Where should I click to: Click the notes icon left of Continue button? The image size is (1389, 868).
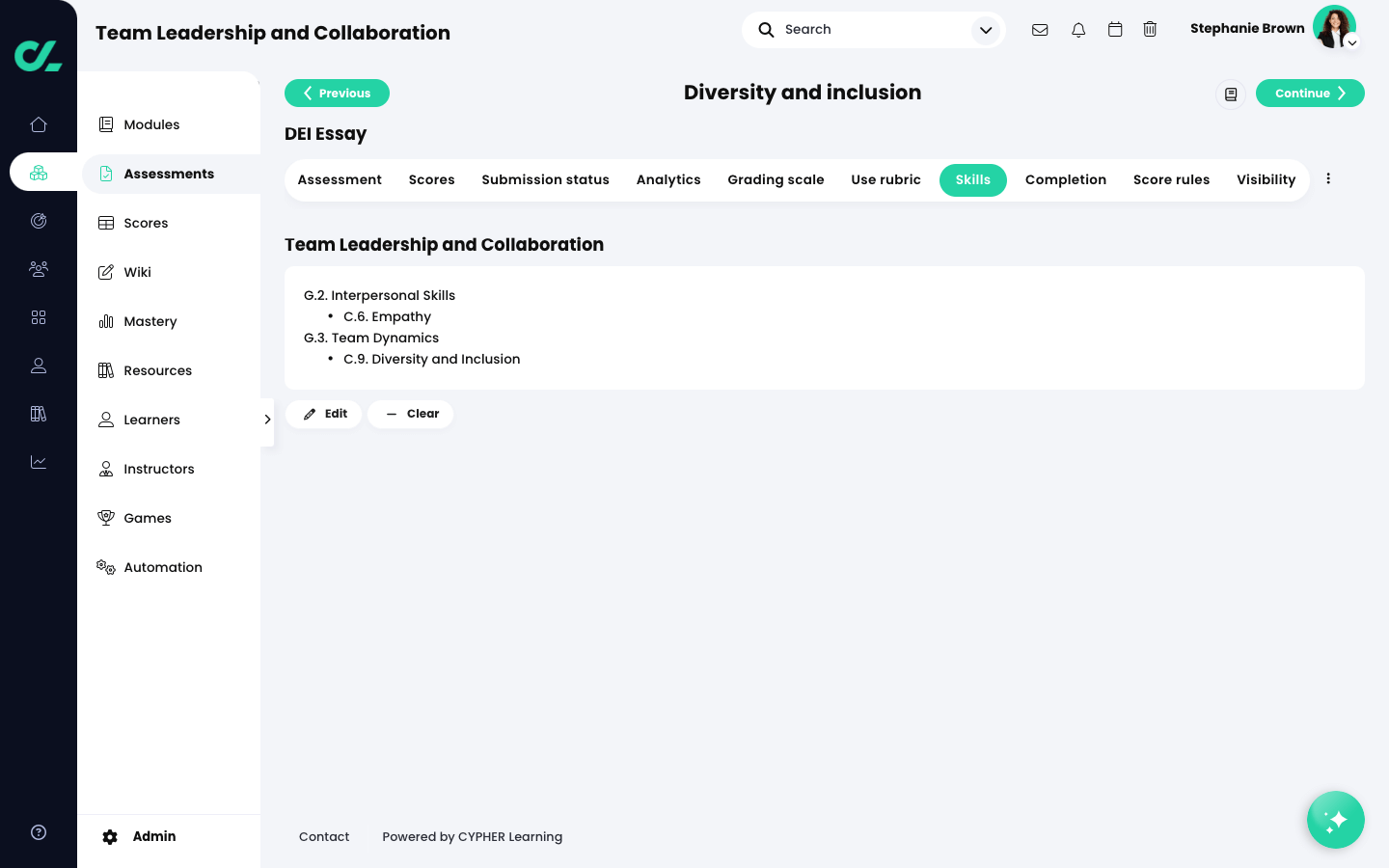coord(1231,94)
